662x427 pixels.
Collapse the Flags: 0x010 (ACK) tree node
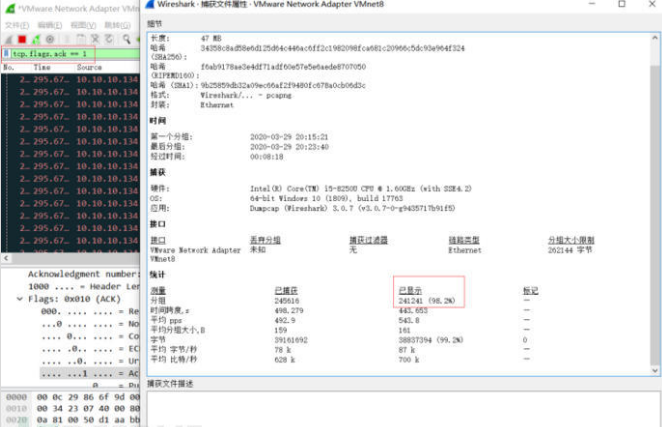(20, 298)
